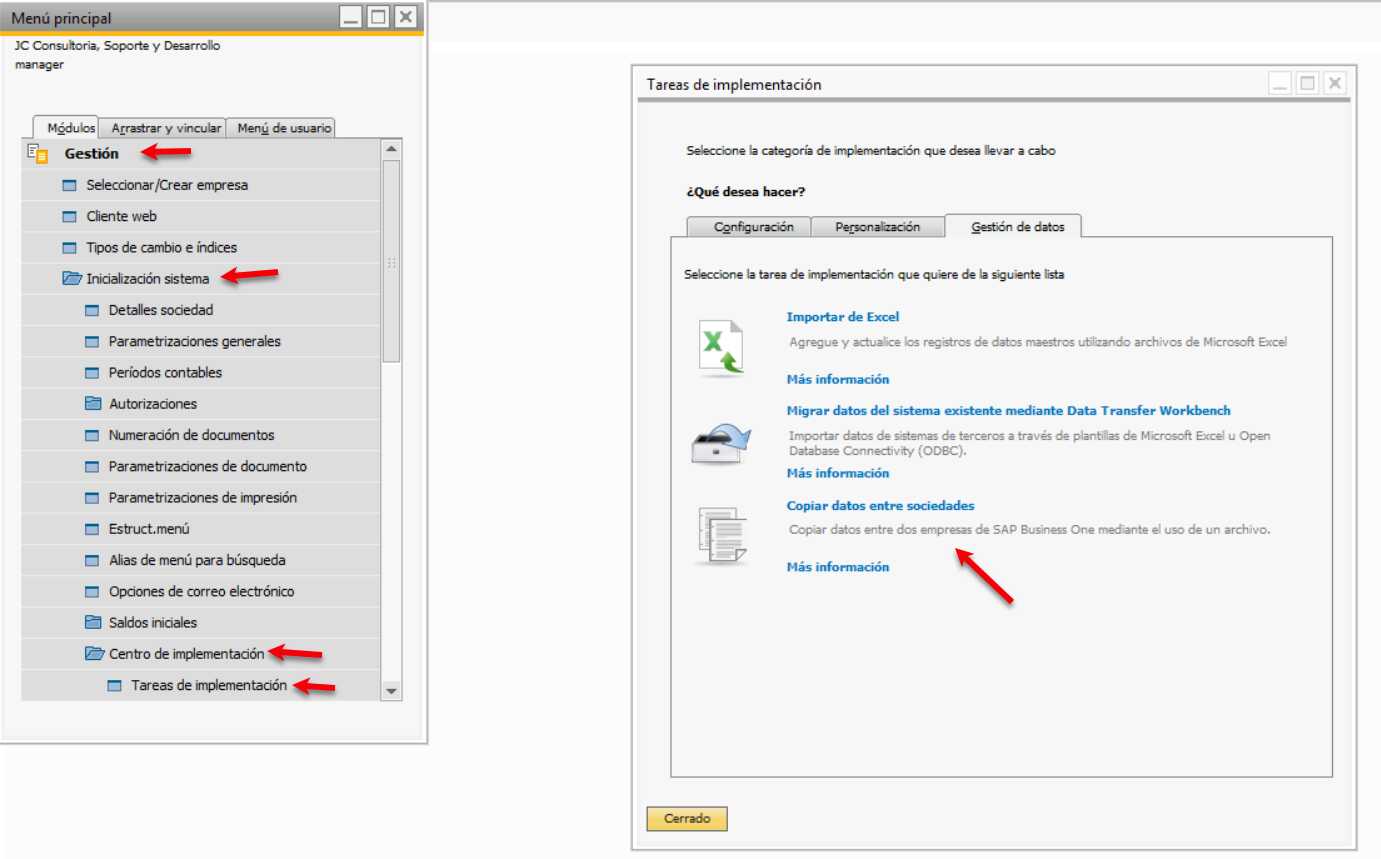Switch to the Configuración tab
1381x859 pixels.
753,227
